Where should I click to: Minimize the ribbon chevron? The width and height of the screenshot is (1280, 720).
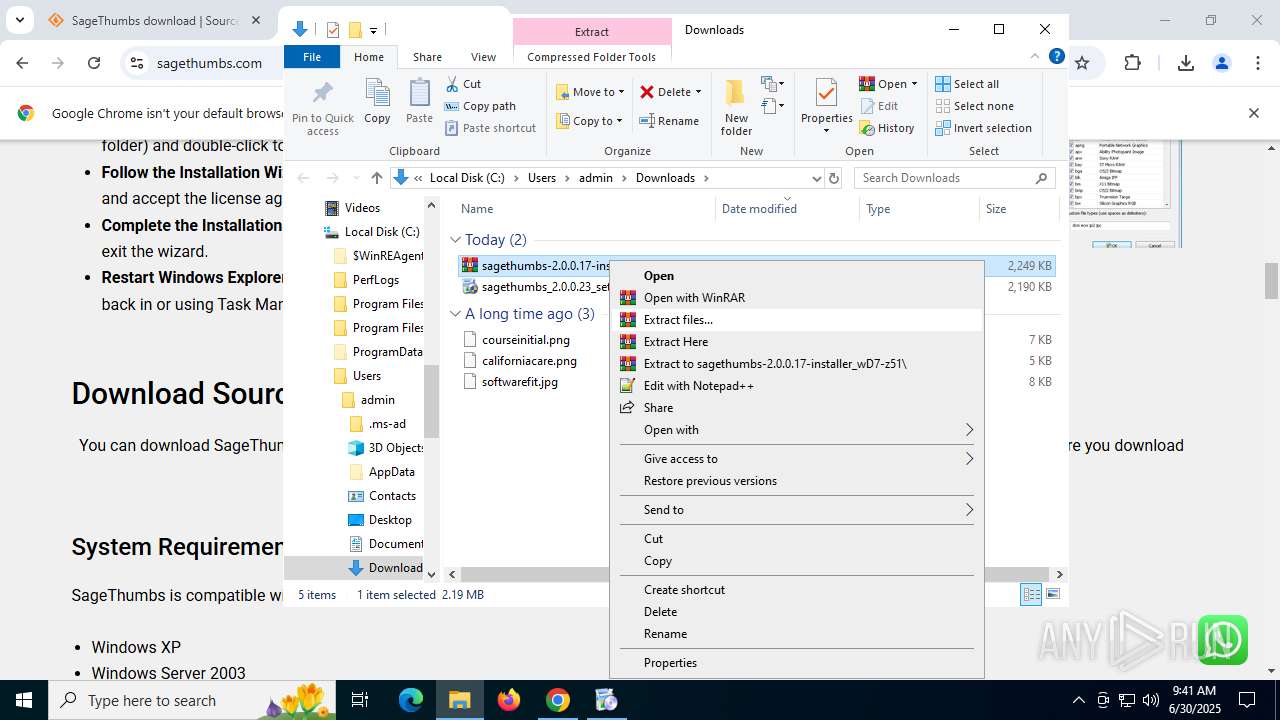click(1036, 57)
